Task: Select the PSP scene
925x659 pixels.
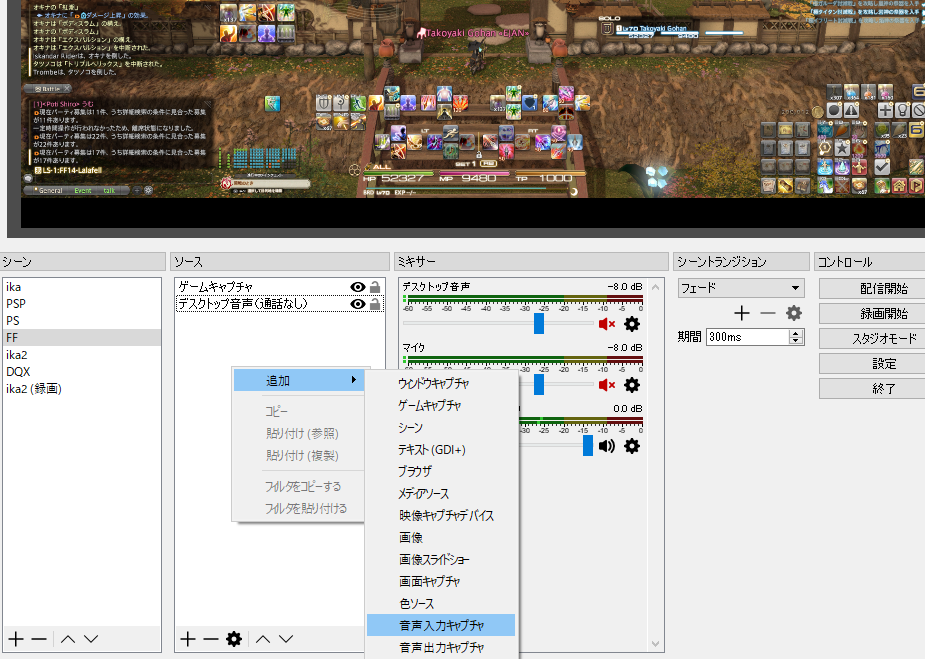Action: coord(81,304)
